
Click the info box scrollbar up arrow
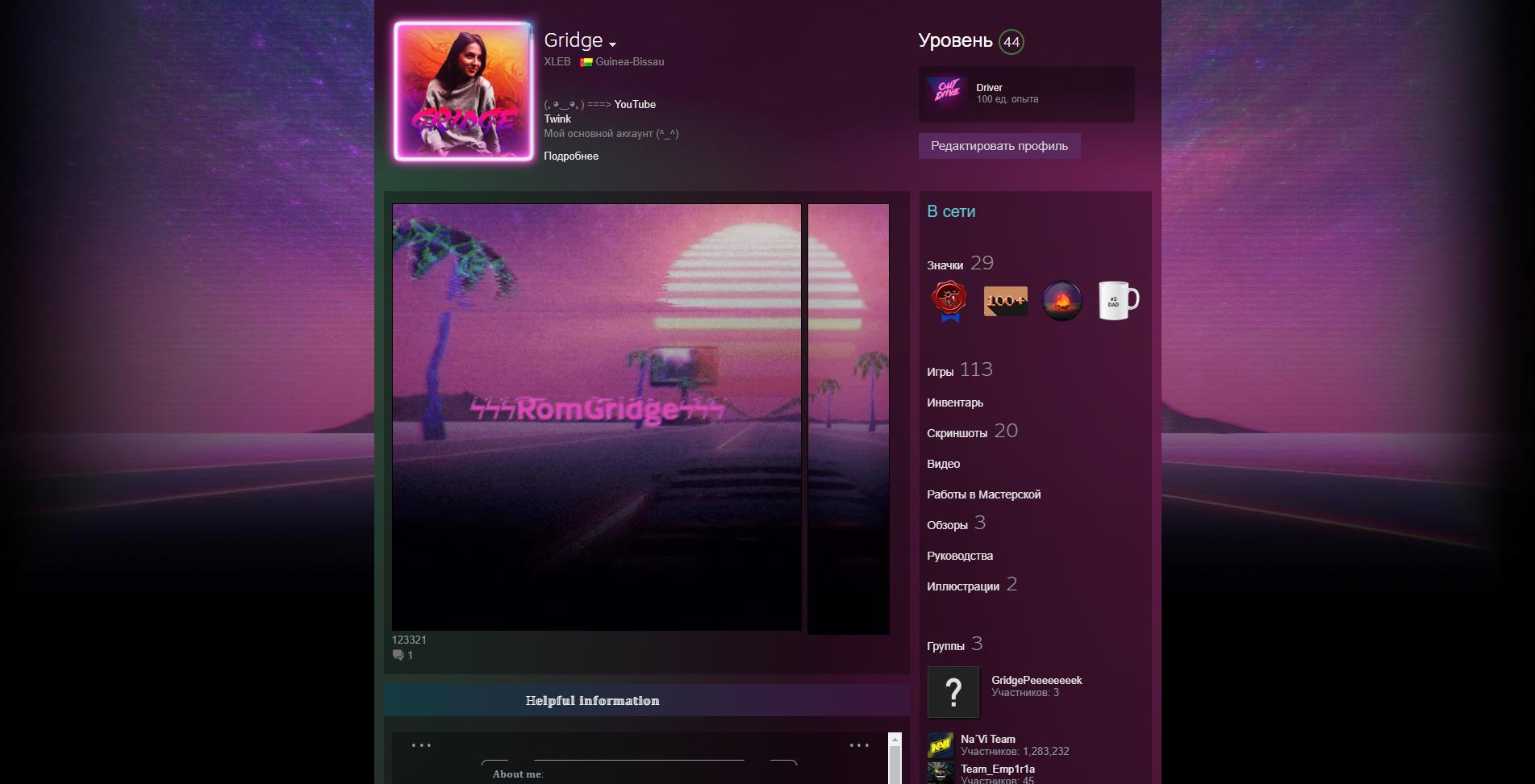[x=894, y=739]
